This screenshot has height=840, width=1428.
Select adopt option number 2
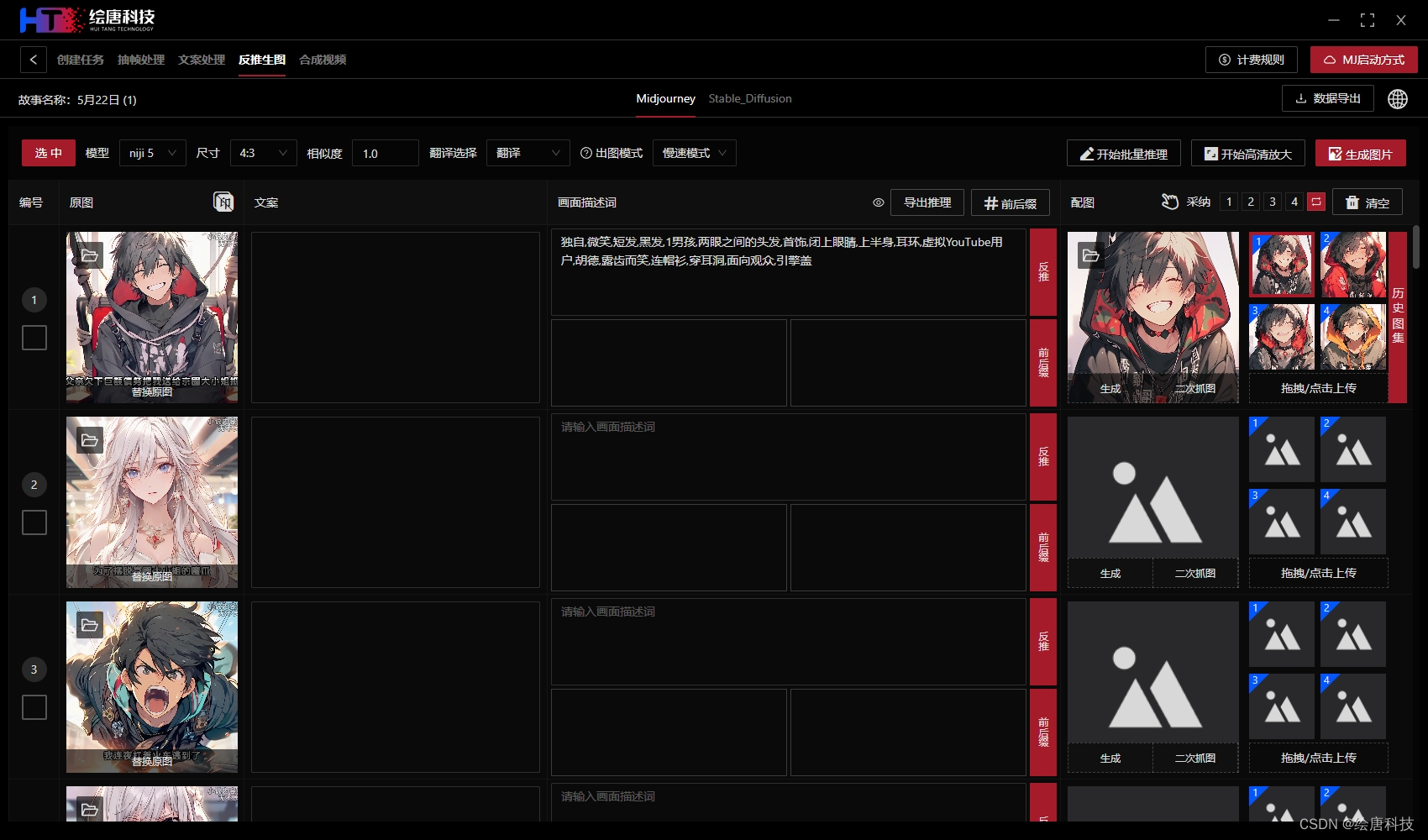[x=1251, y=202]
